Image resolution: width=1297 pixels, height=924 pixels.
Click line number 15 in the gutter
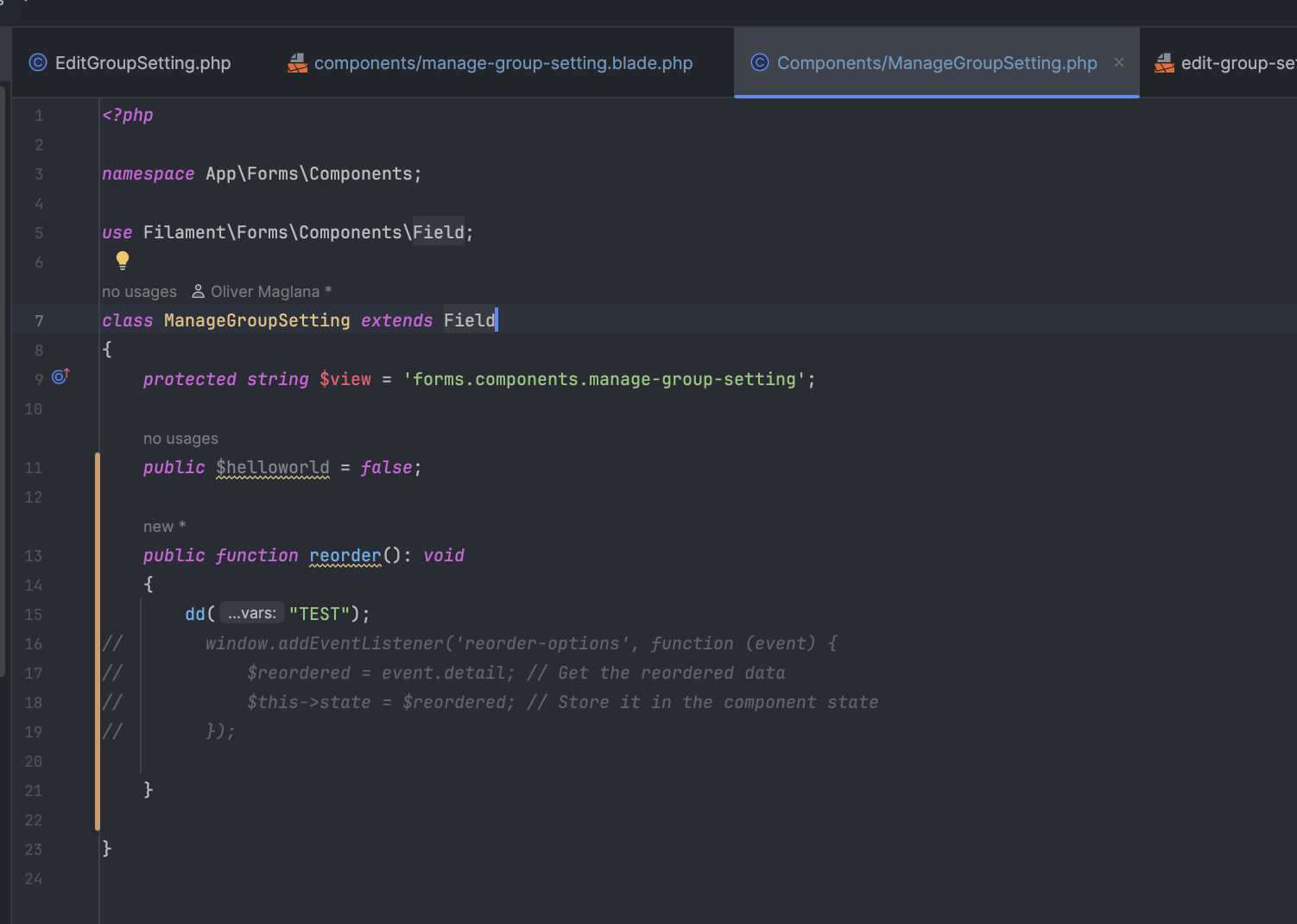pyautogui.click(x=33, y=615)
